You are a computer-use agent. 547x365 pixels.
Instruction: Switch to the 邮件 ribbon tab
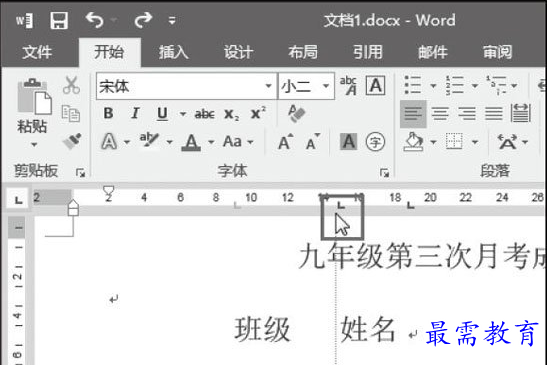433,52
